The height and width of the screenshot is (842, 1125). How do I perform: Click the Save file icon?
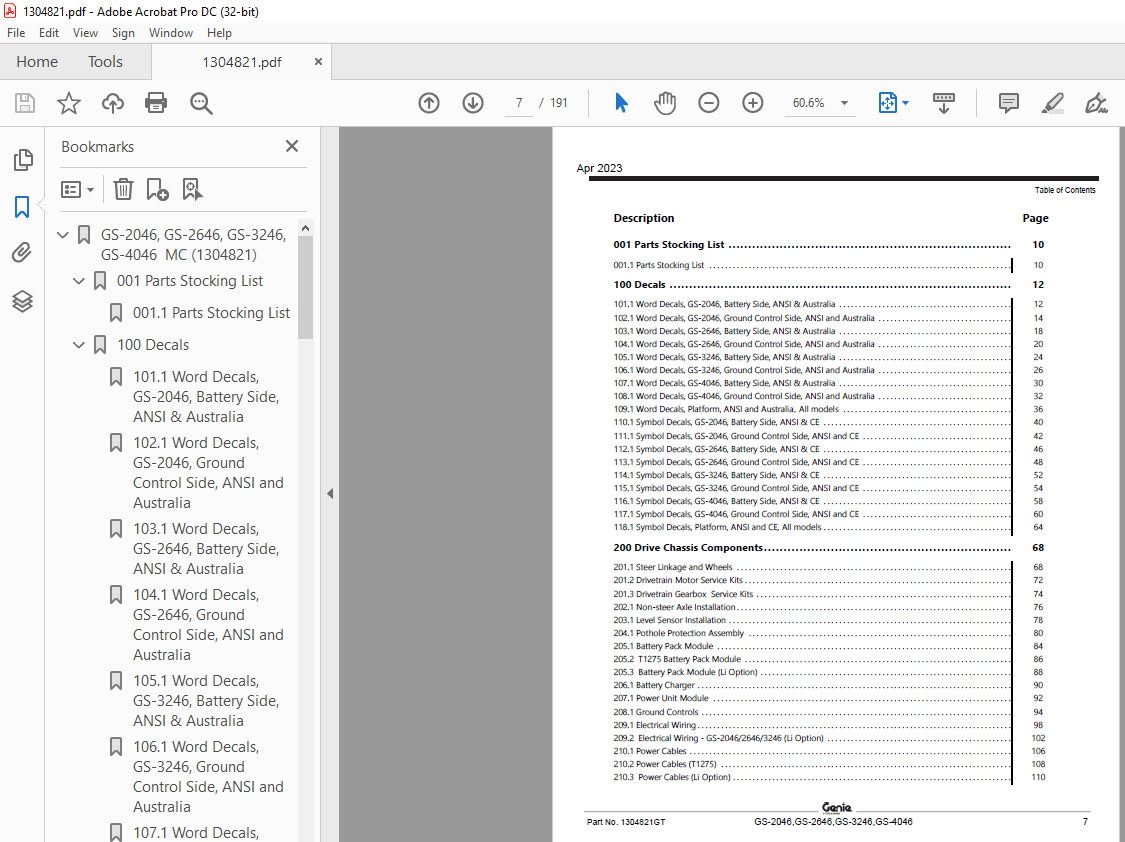(x=25, y=103)
